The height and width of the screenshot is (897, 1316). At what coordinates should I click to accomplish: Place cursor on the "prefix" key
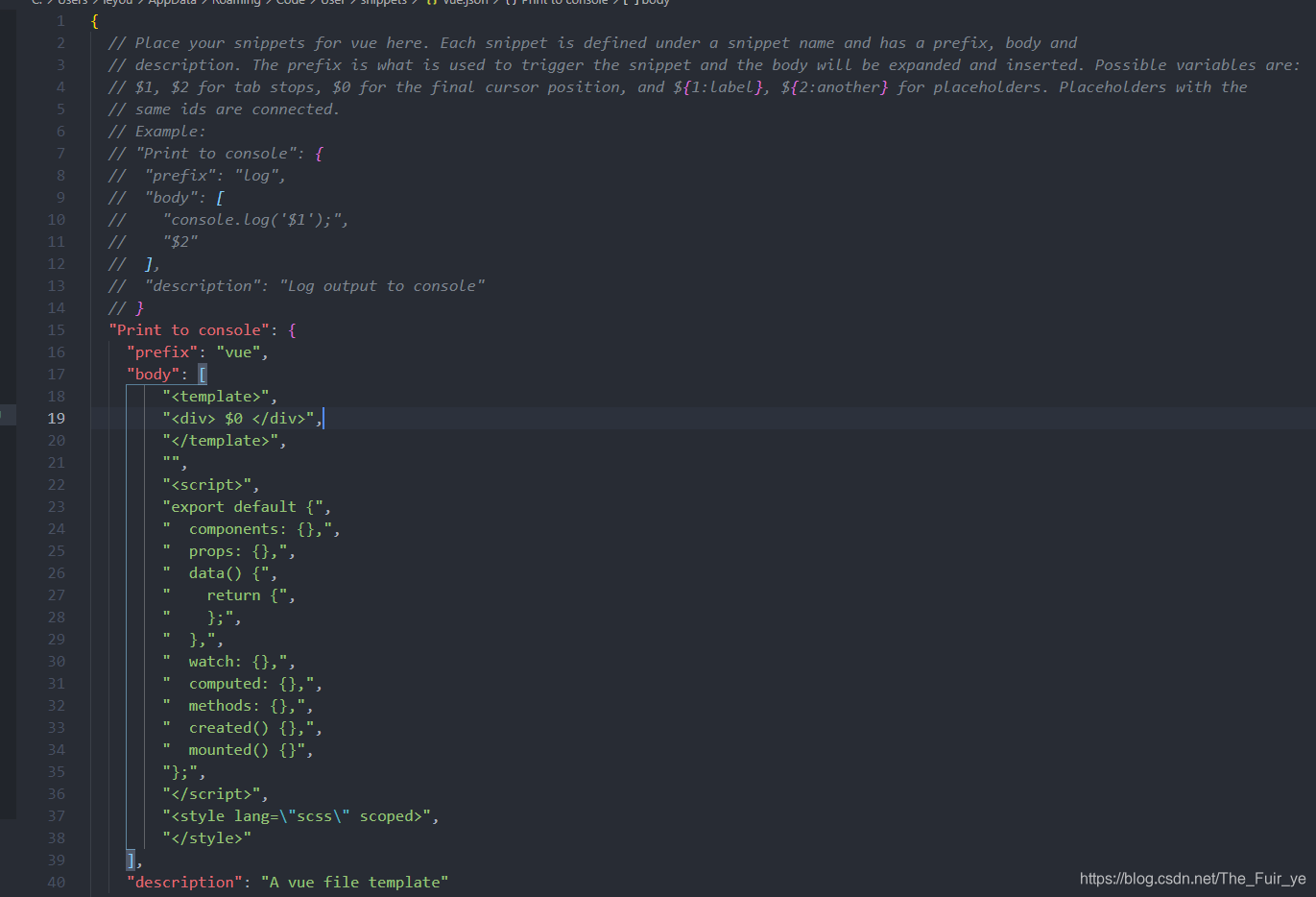pos(162,352)
